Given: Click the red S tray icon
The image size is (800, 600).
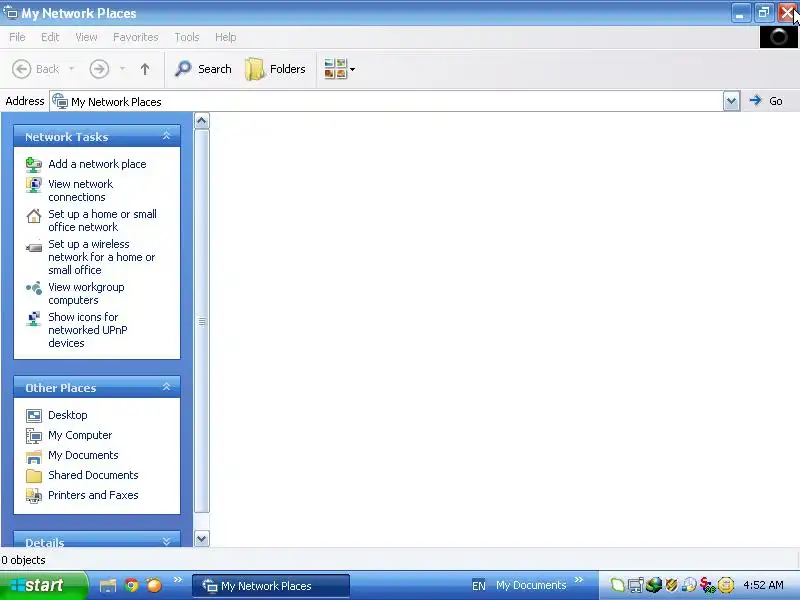Looking at the screenshot, I should click(707, 585).
